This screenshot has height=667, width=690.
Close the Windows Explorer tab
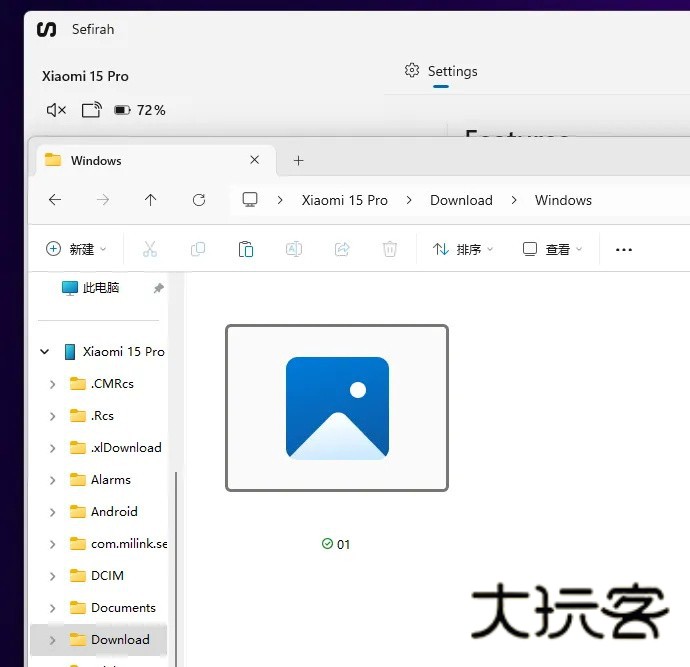(255, 160)
